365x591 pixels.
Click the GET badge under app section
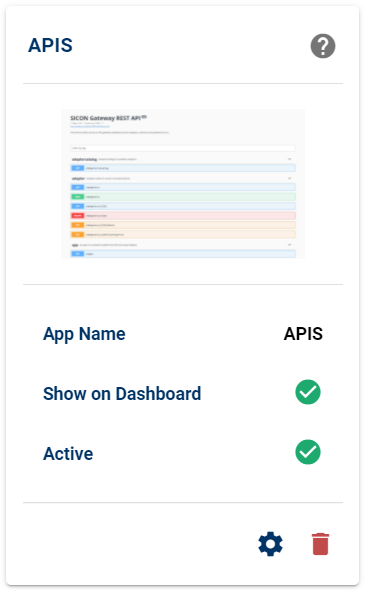(78, 254)
